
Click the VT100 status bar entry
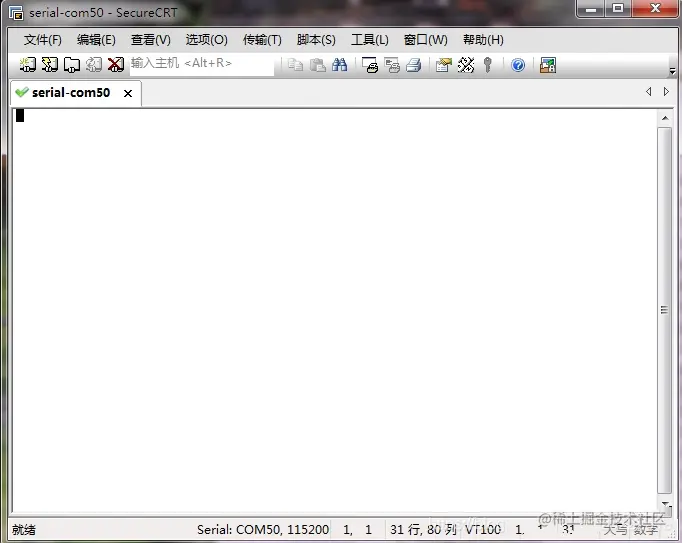(483, 530)
